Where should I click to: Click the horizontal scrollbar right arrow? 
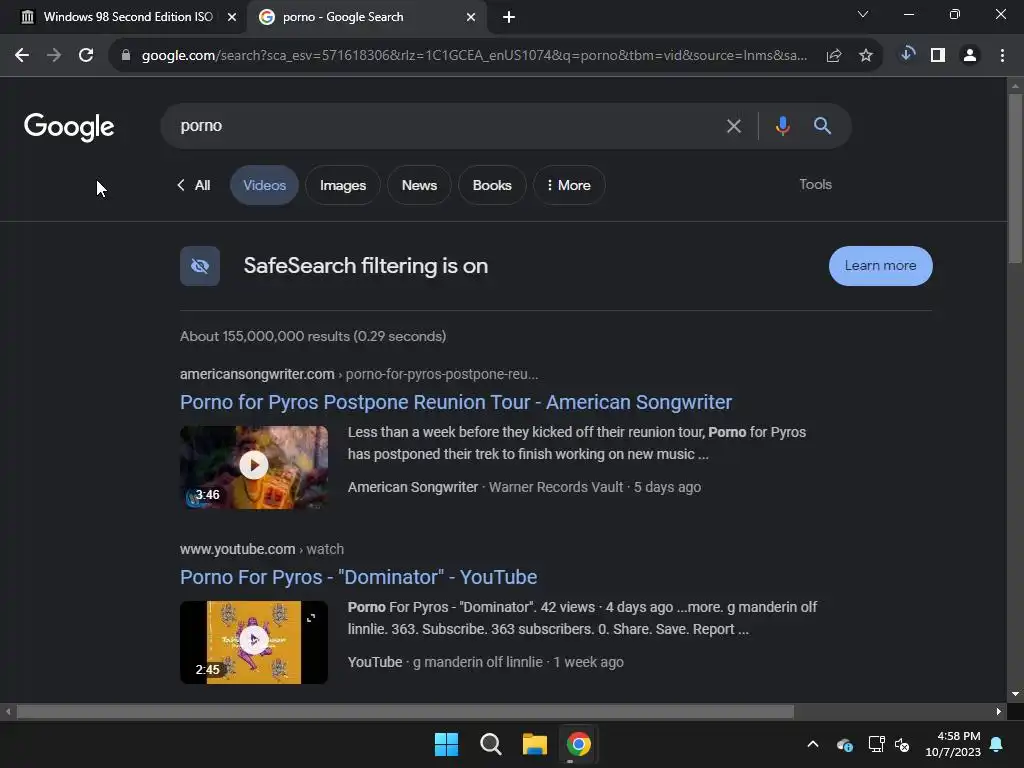[998, 712]
